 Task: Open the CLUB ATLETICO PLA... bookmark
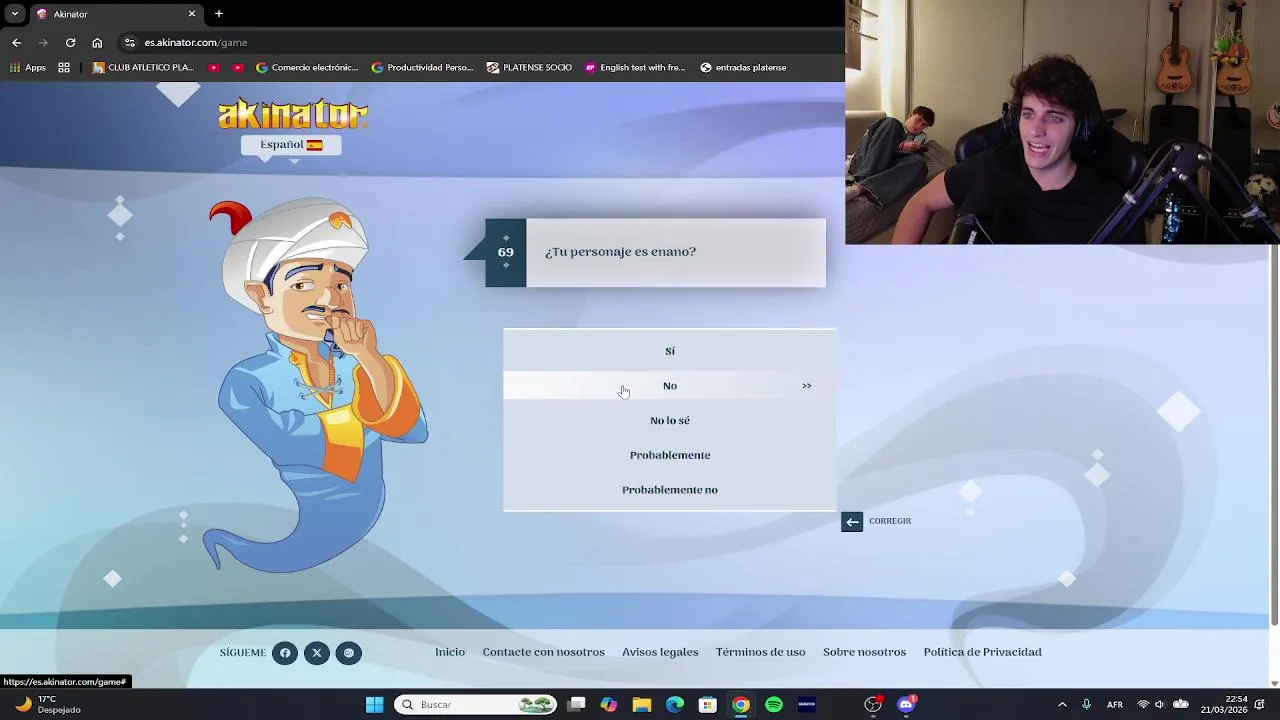pos(143,68)
